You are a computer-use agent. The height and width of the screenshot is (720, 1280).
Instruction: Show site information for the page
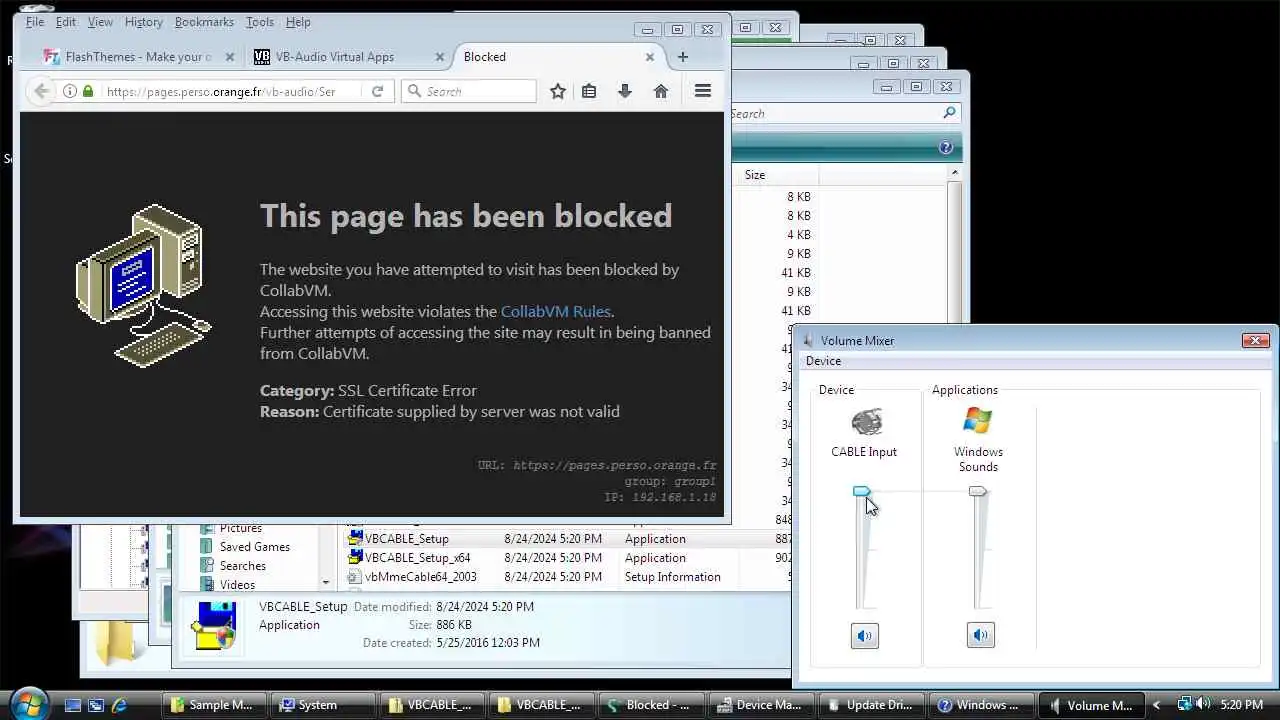[x=69, y=91]
